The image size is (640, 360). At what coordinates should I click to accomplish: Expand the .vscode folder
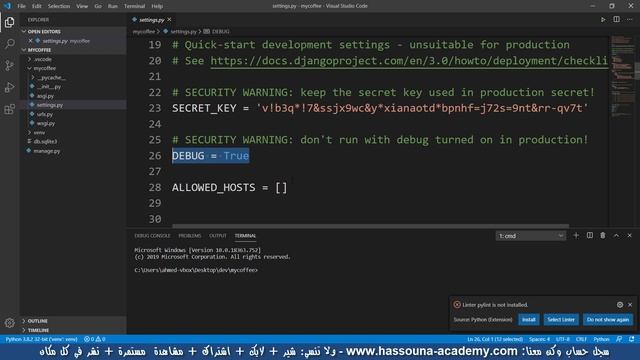click(x=43, y=59)
